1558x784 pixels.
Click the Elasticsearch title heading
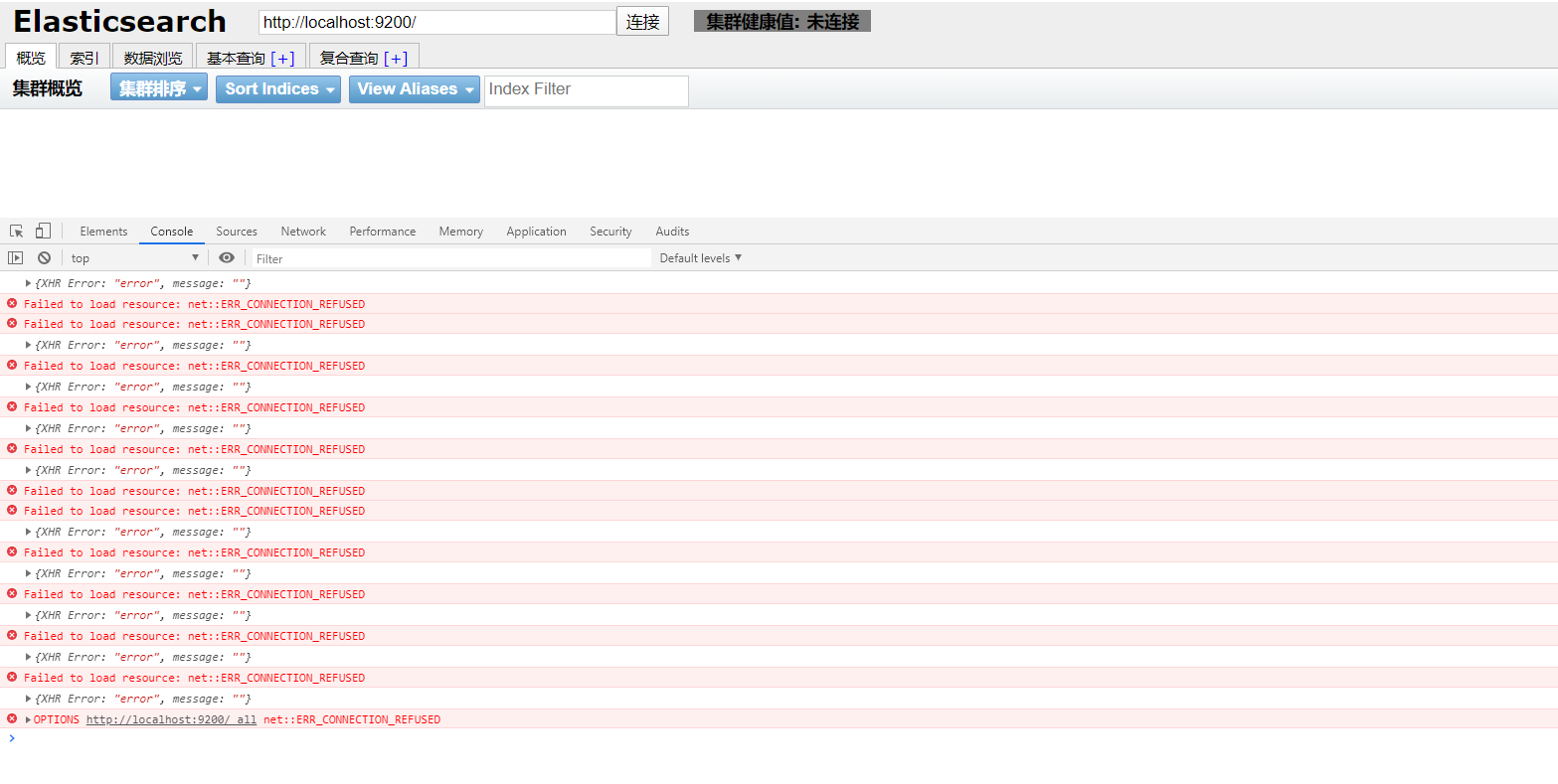pos(119,21)
